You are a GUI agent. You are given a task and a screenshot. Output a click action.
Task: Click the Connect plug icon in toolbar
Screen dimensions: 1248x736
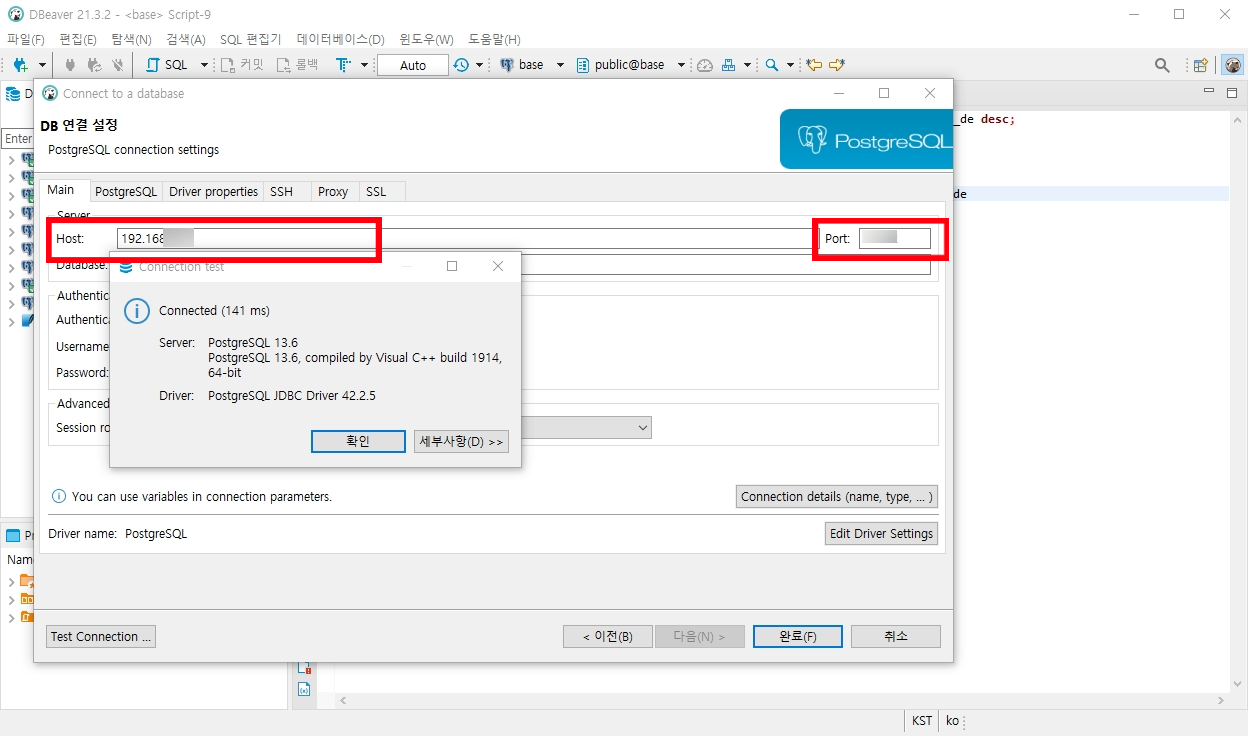tap(70, 65)
